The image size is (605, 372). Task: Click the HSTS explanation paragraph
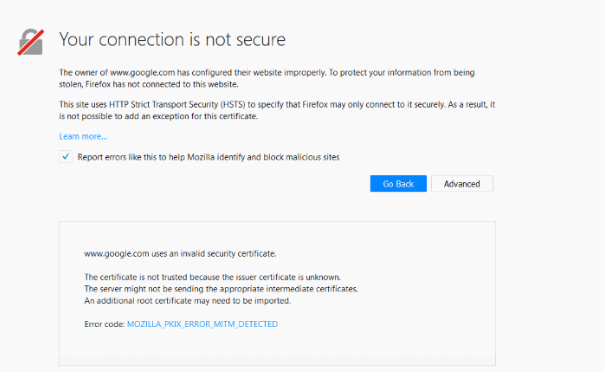[277, 110]
